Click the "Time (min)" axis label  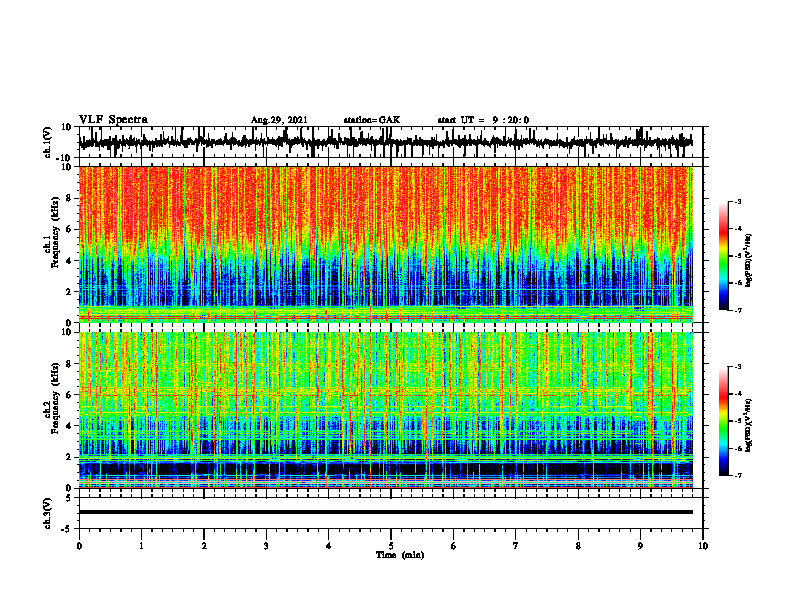pos(400,555)
